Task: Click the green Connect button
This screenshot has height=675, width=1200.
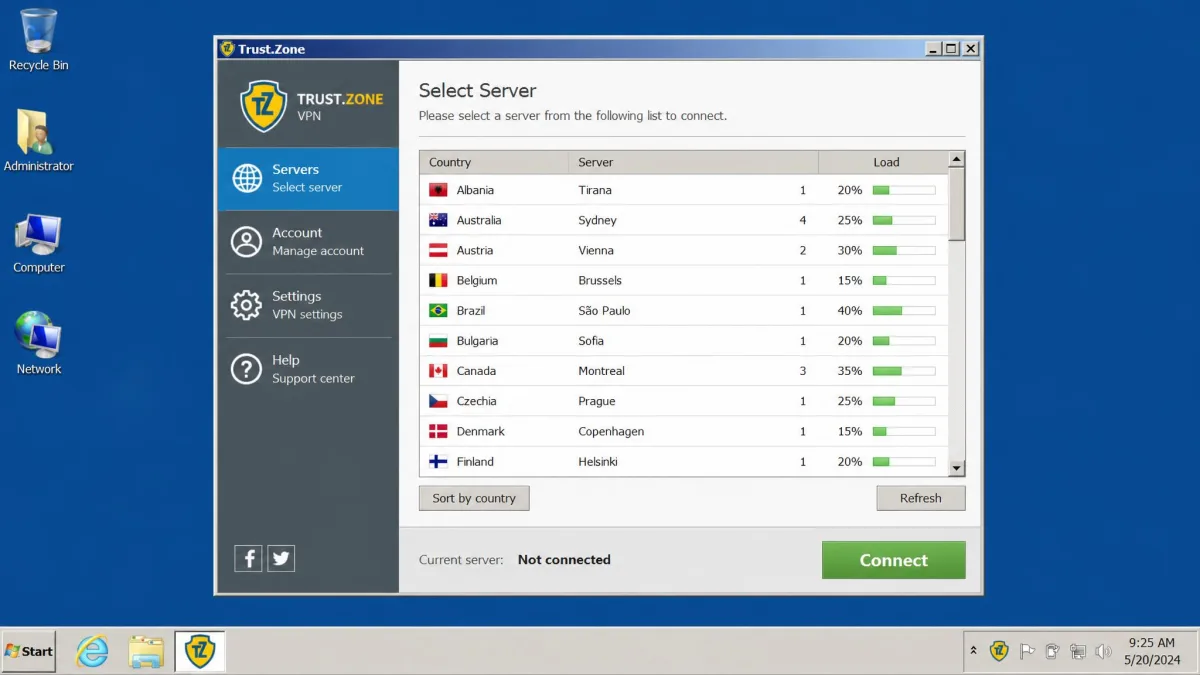Action: pos(894,560)
